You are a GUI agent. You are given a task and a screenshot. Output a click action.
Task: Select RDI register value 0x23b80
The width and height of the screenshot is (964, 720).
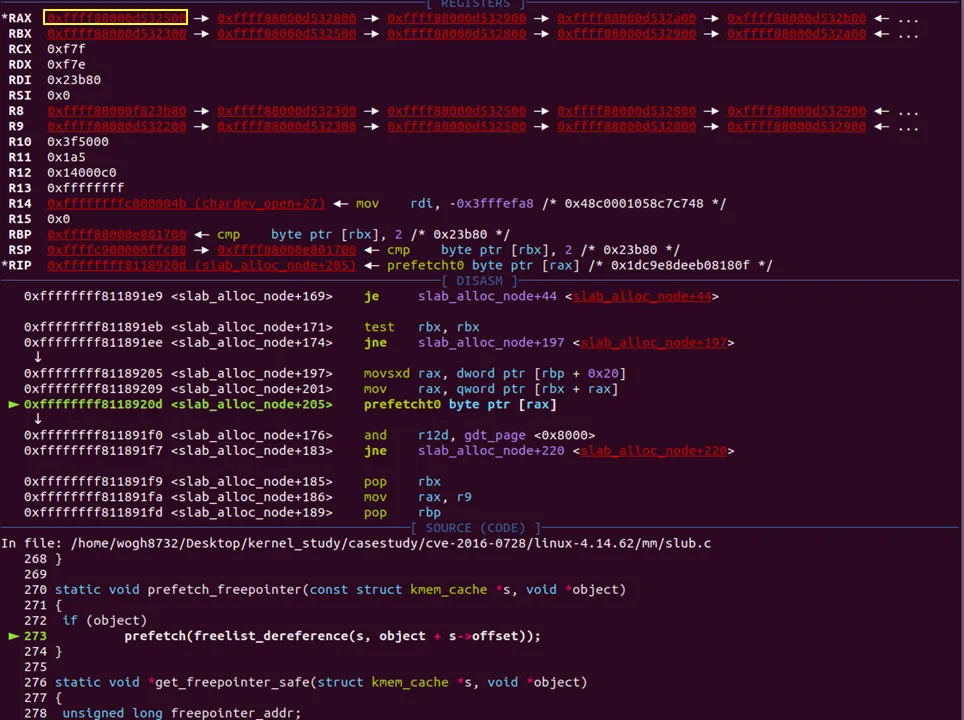74,79
